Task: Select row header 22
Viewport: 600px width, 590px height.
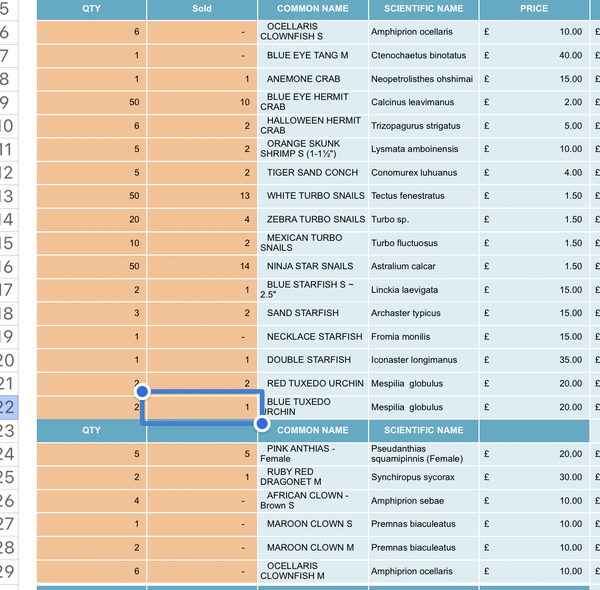Action: [8, 407]
